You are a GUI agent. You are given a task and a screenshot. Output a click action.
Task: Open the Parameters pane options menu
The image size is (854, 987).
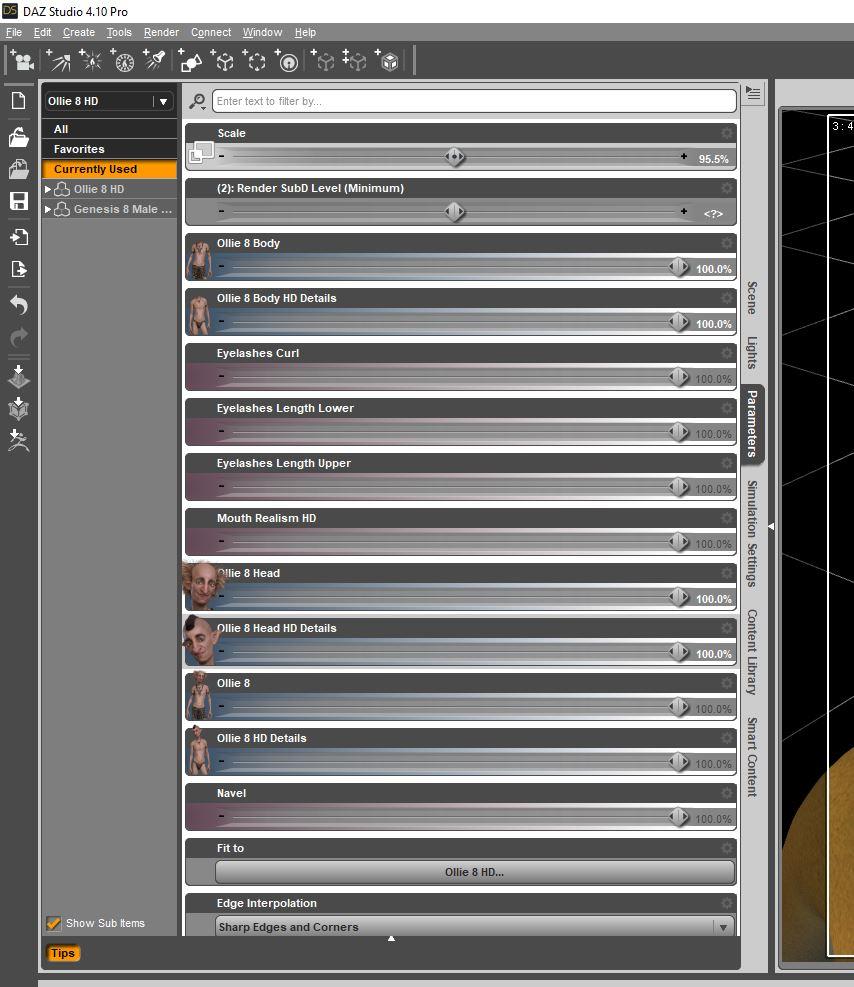pyautogui.click(x=753, y=94)
